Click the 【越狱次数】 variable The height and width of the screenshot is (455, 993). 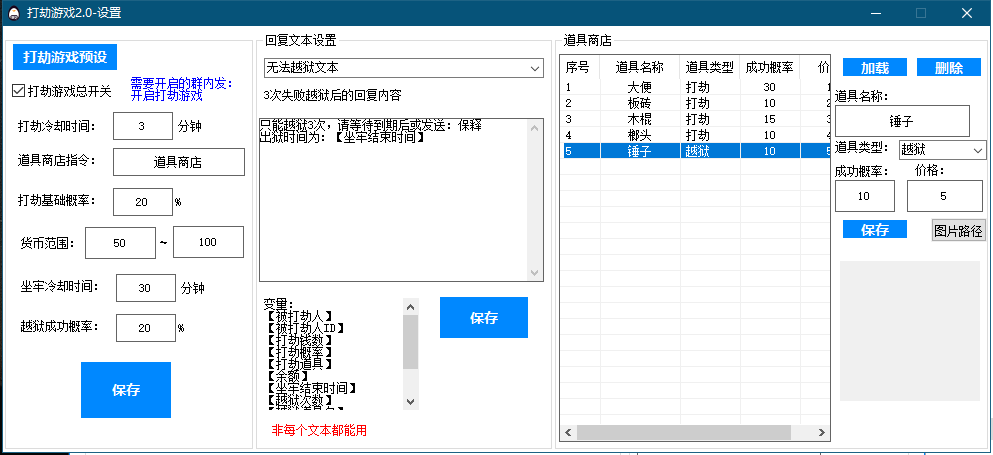pos(300,400)
